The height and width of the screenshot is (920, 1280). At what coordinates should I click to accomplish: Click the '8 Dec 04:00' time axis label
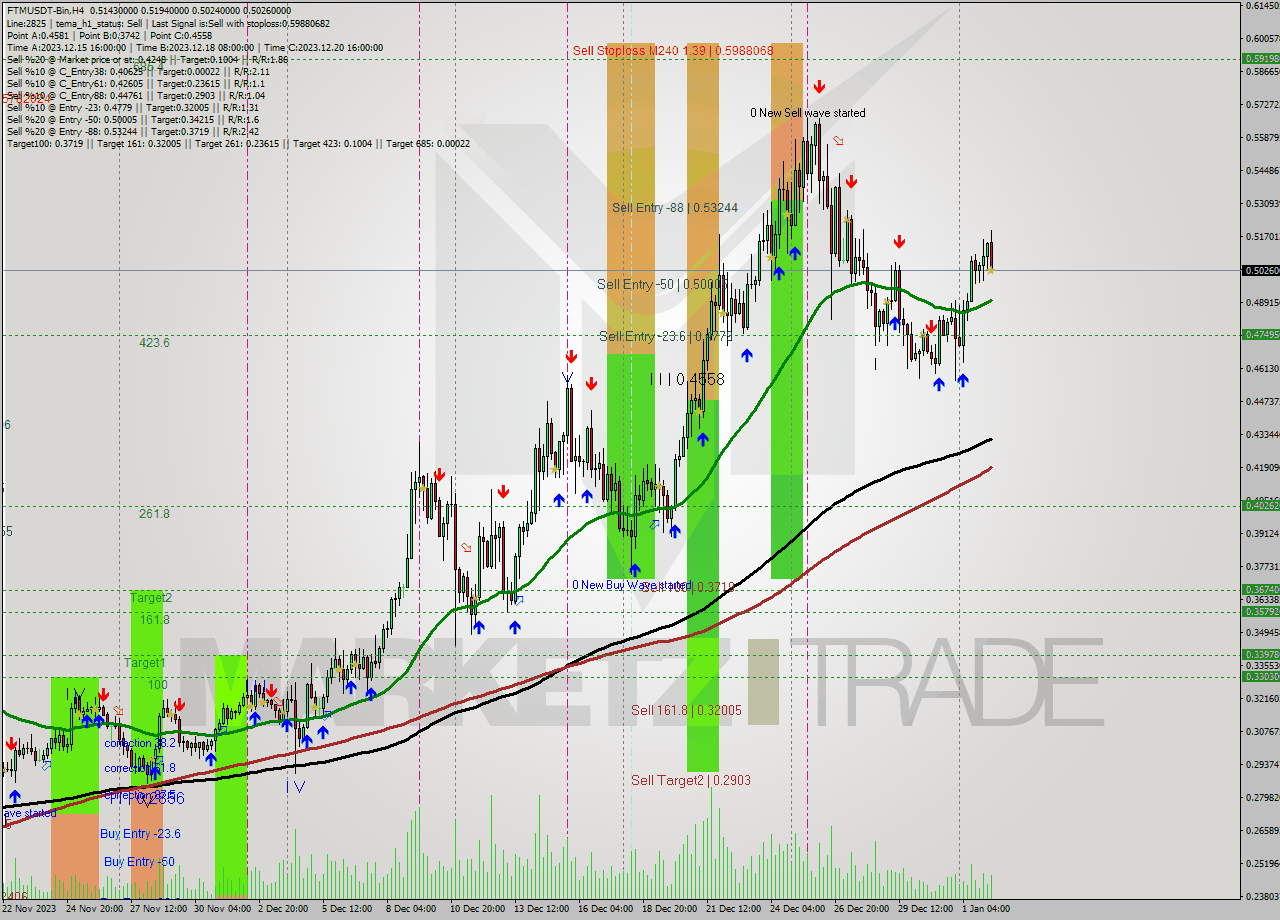pos(410,908)
